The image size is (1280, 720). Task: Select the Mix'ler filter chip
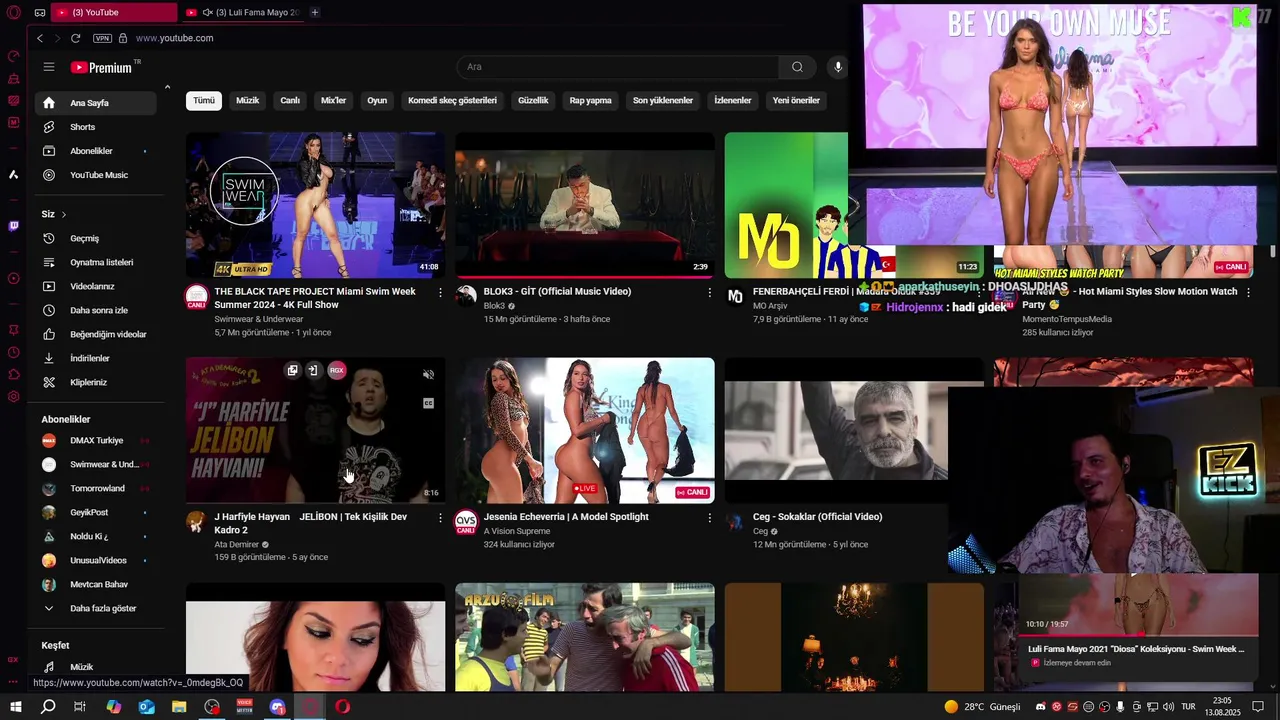333,101
